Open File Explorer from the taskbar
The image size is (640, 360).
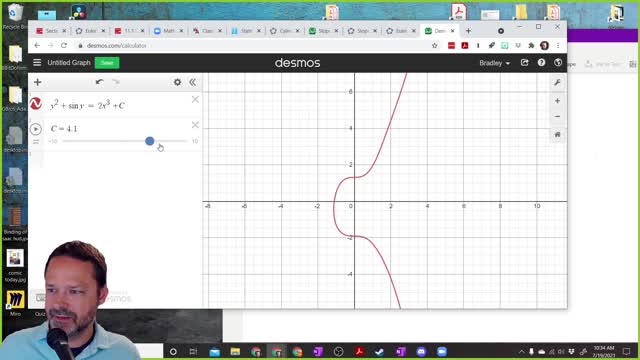[x=235, y=351]
